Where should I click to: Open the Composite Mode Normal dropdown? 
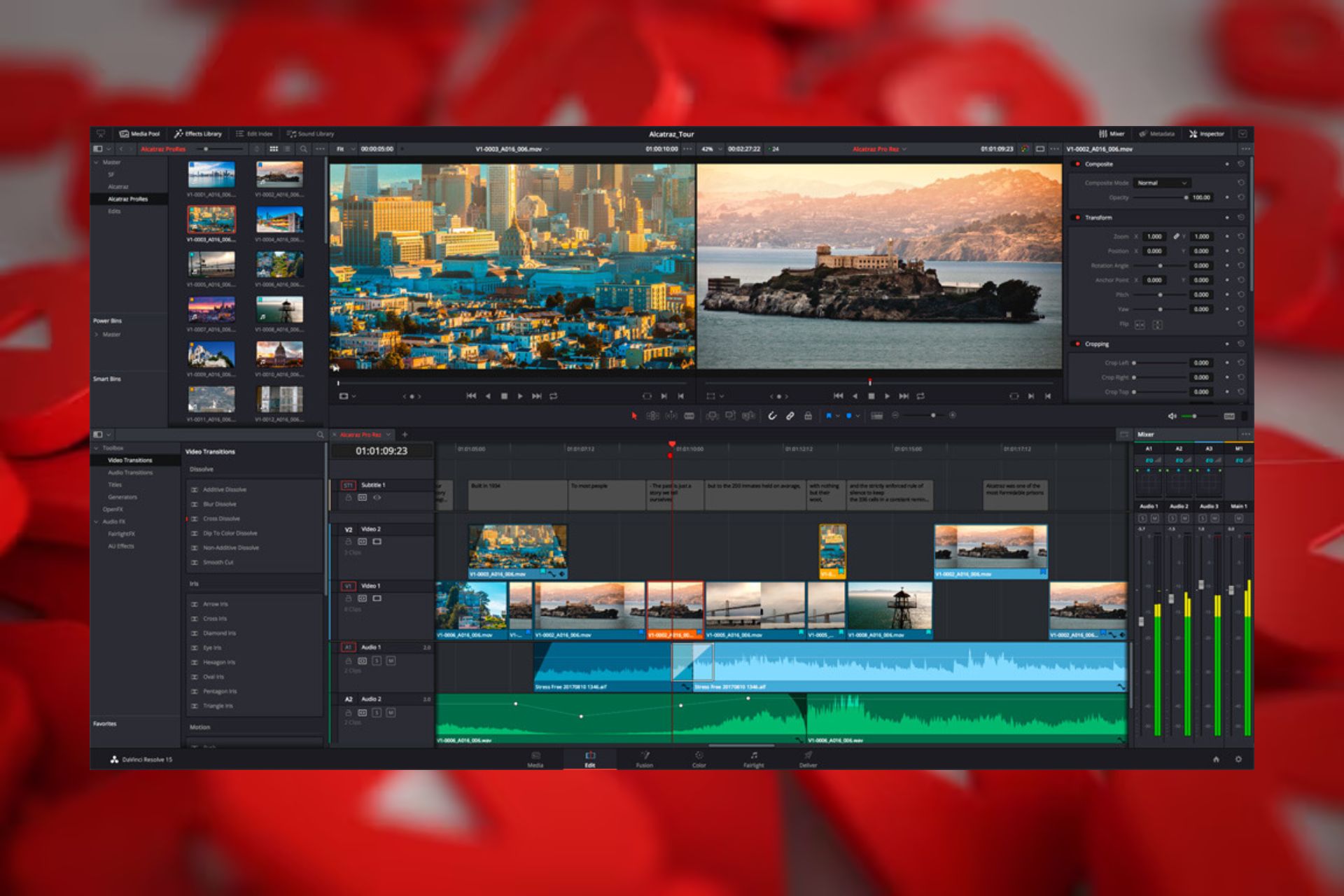point(1162,183)
